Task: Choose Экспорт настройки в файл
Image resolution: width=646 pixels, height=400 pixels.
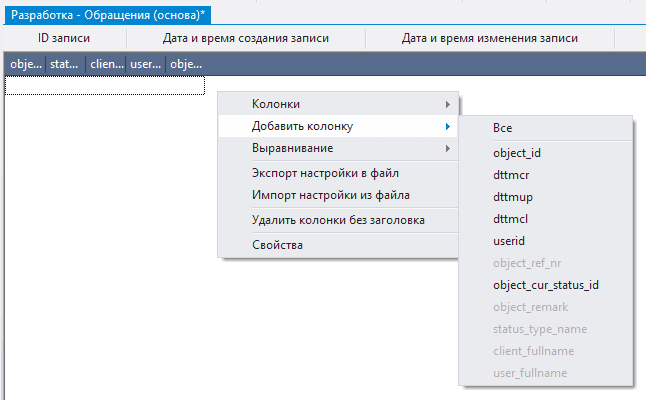Action: pyautogui.click(x=327, y=173)
